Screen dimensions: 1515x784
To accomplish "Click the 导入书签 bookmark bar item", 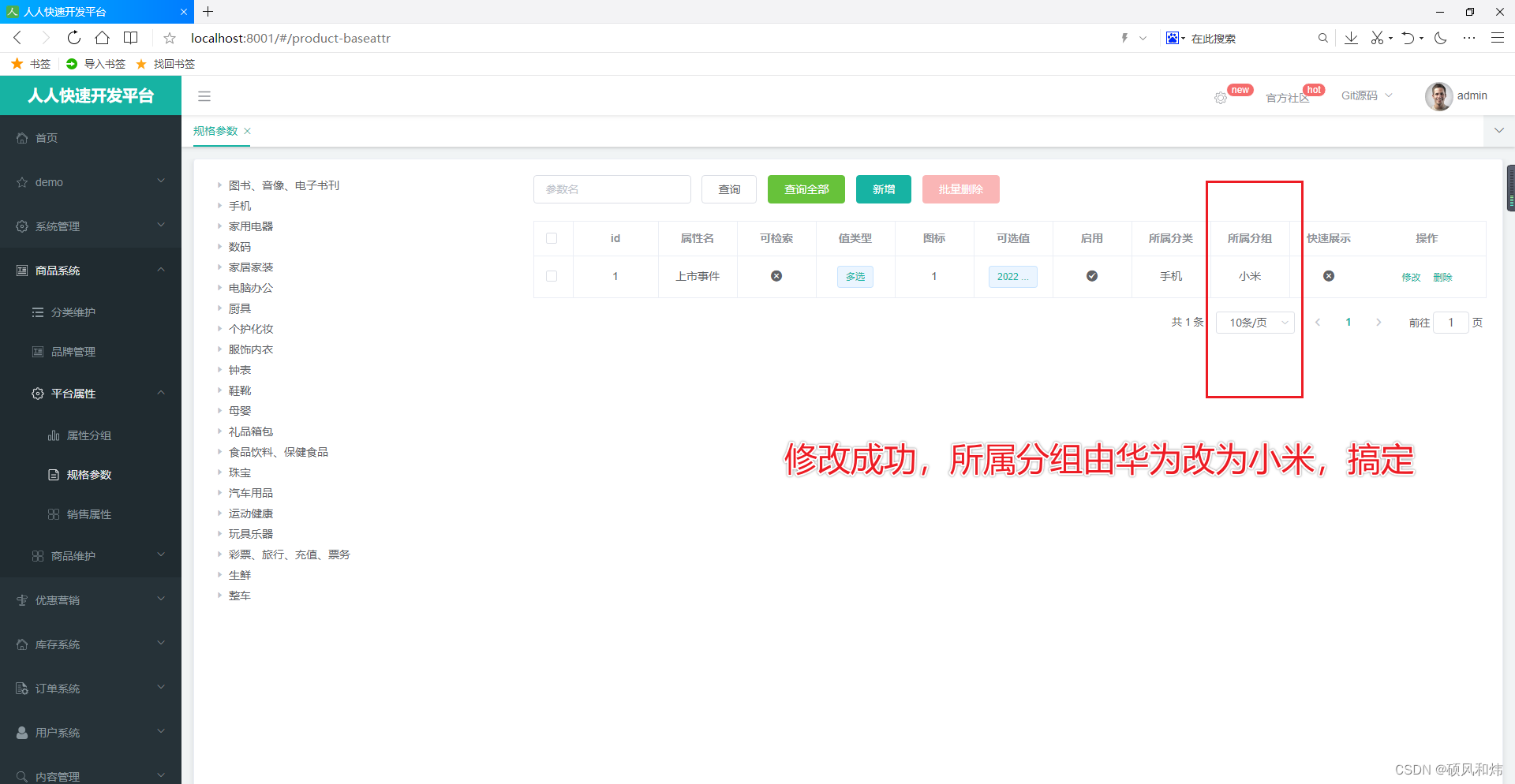I will click(96, 64).
